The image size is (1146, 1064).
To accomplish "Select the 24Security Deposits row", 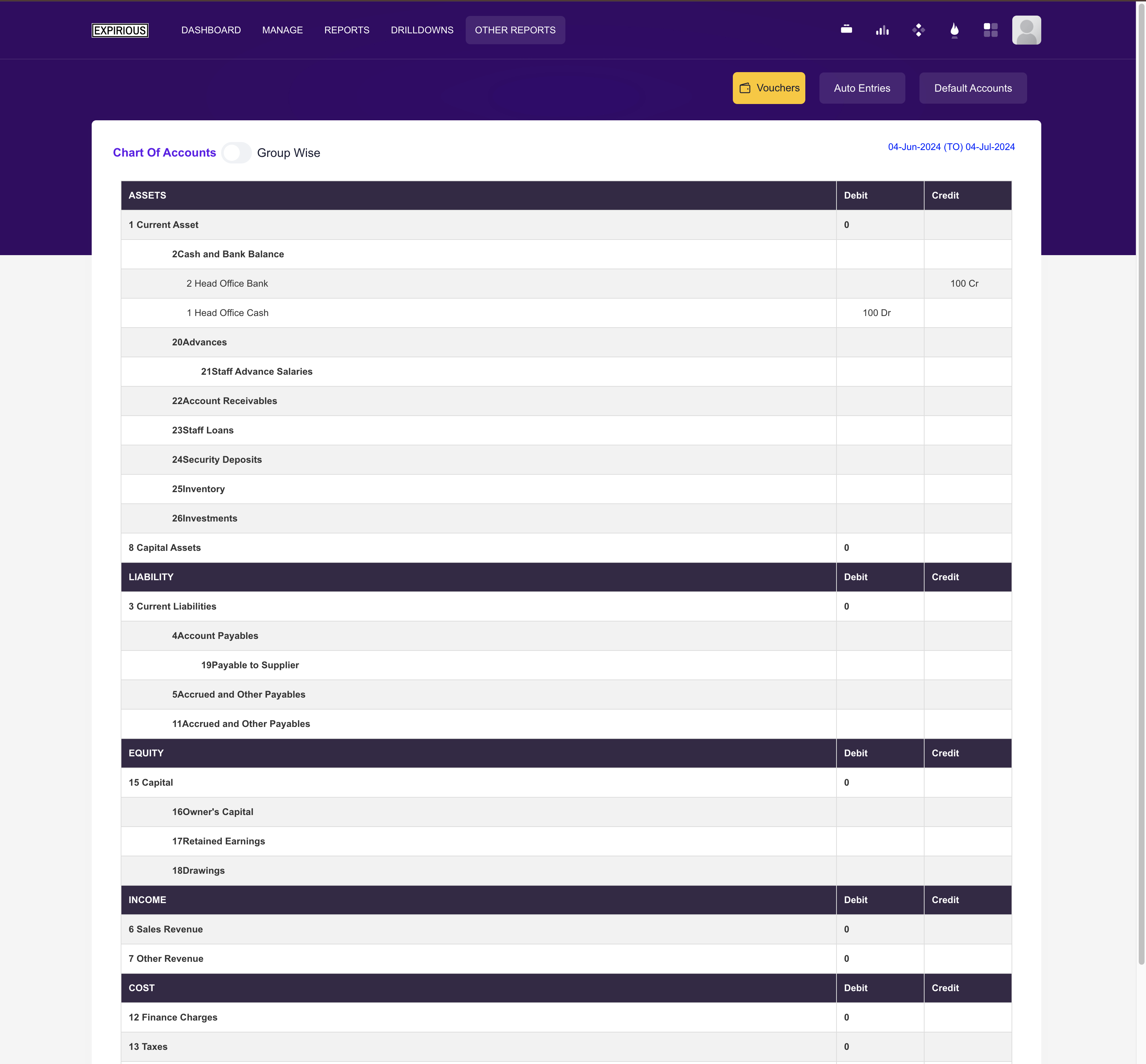I will [566, 460].
